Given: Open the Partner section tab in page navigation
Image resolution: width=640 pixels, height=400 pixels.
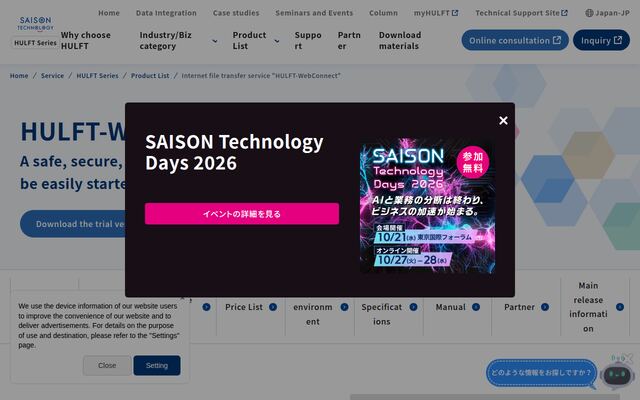Looking at the screenshot, I should [519, 307].
